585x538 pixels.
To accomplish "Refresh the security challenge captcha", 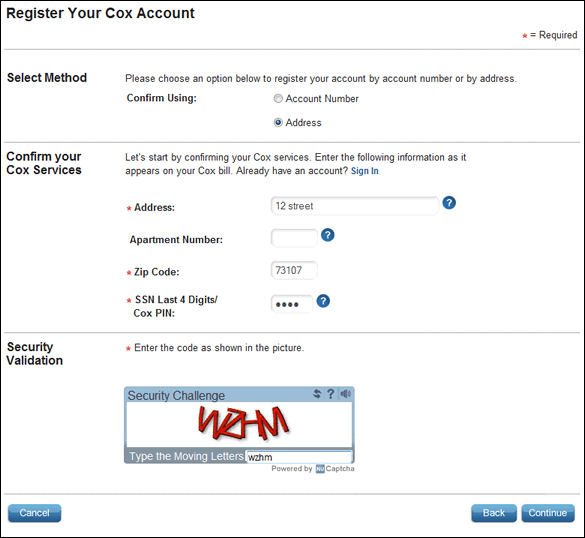I will (x=317, y=394).
